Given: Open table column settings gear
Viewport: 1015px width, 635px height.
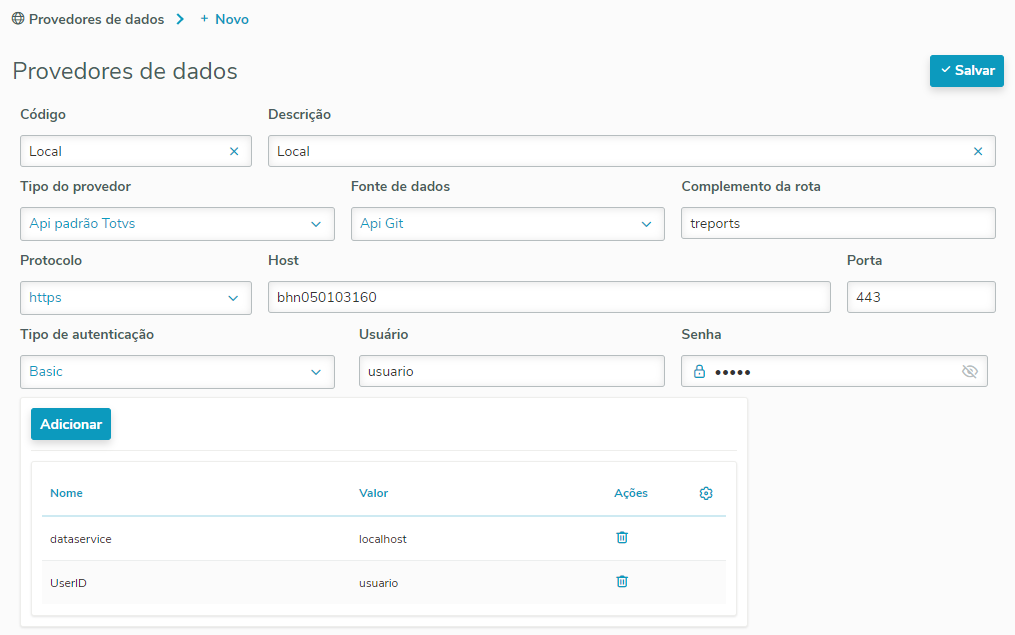Looking at the screenshot, I should point(706,493).
